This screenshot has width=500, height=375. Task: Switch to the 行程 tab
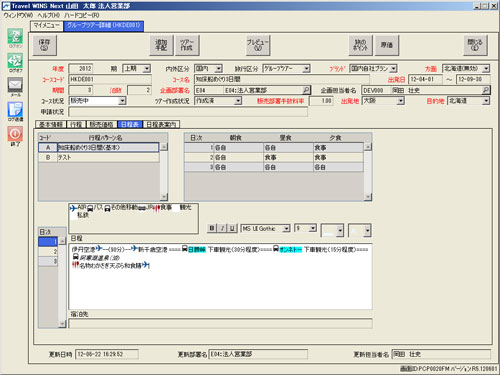point(76,124)
